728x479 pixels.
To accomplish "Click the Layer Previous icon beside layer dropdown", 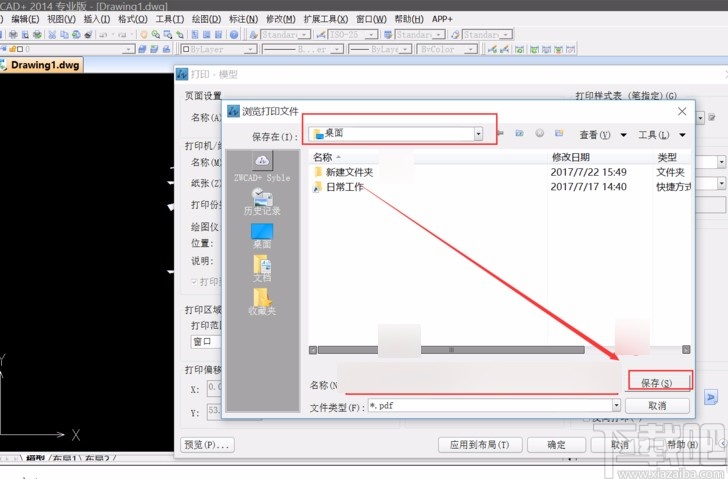I will 154,49.
